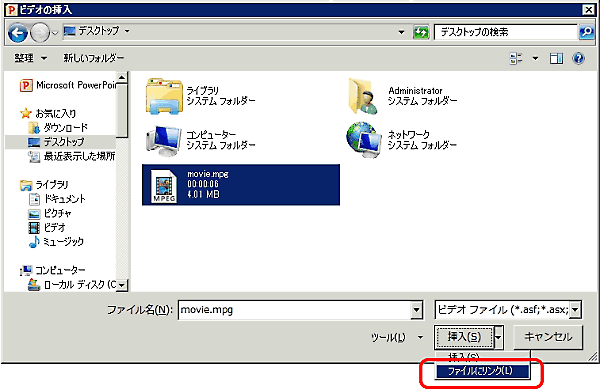Click コンピューター in the navigation tree
This screenshot has width=600, height=391.
(52, 270)
